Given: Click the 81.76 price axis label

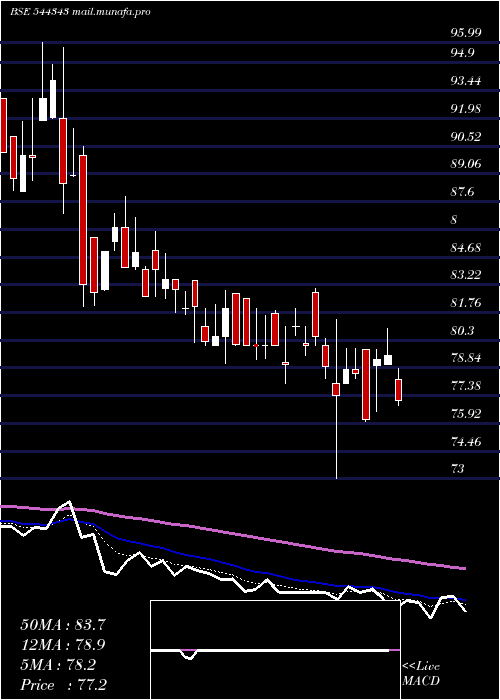Looking at the screenshot, I should 466,303.
